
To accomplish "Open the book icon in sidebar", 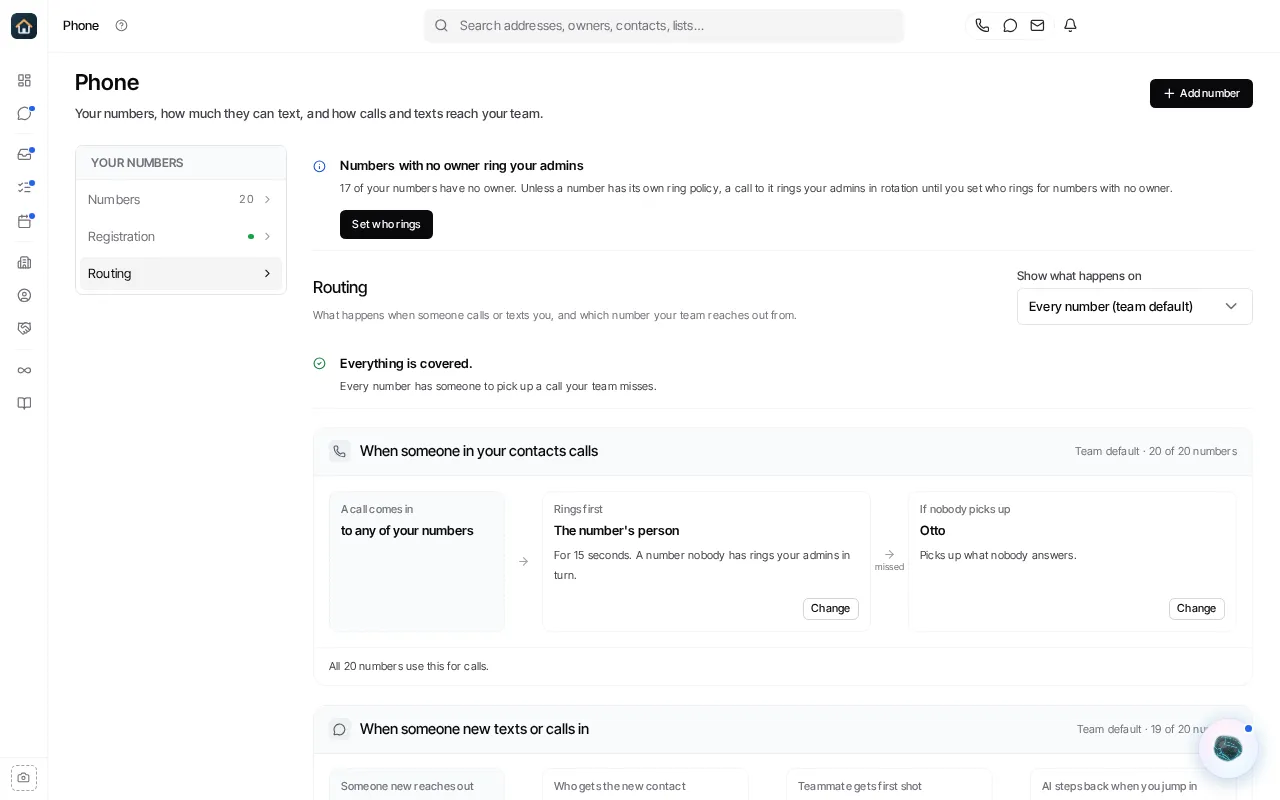I will (24, 403).
